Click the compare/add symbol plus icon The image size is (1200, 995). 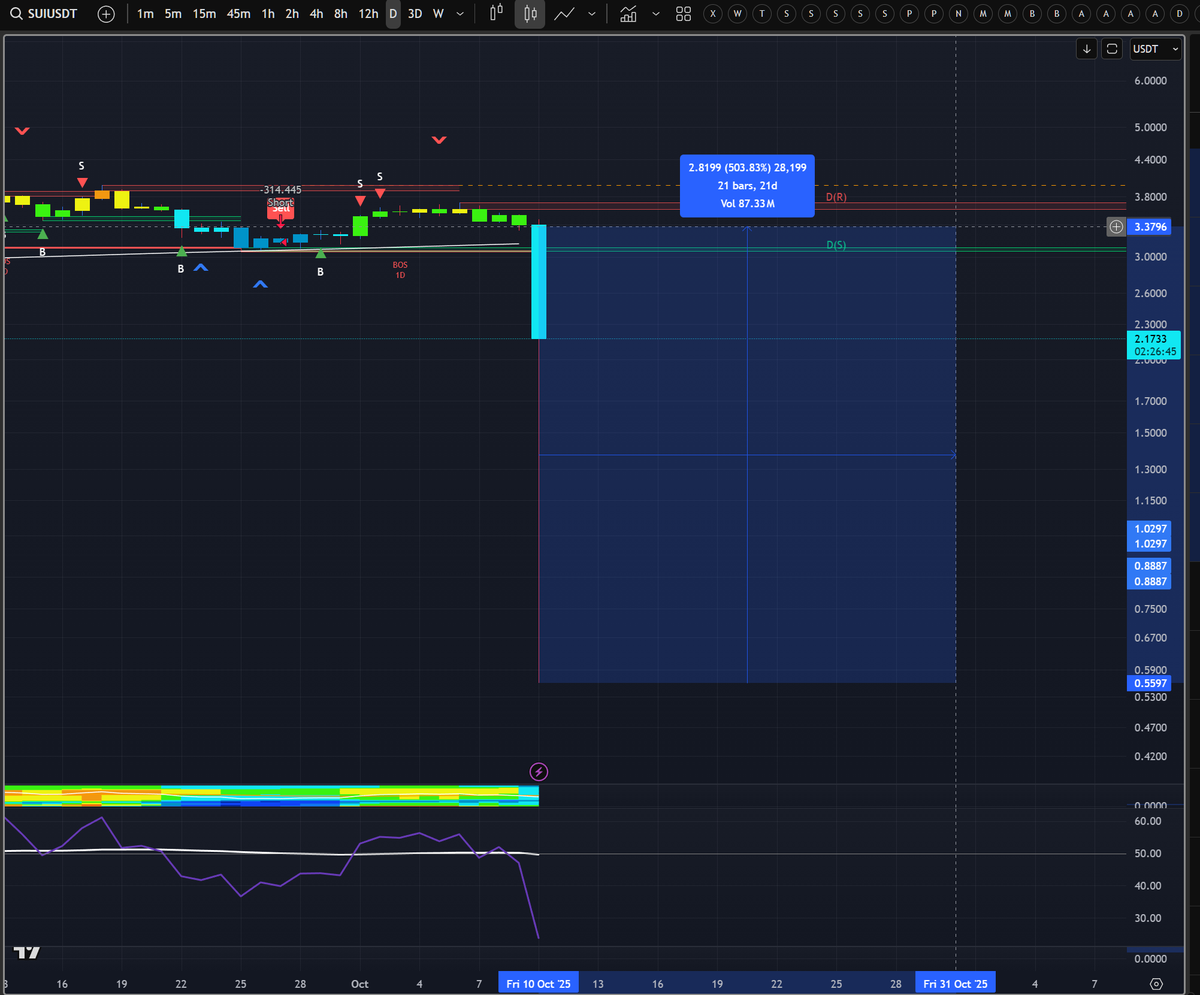[x=106, y=14]
